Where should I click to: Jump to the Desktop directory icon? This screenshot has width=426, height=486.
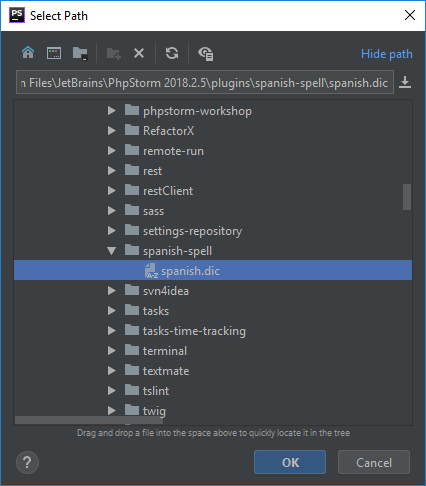click(54, 53)
